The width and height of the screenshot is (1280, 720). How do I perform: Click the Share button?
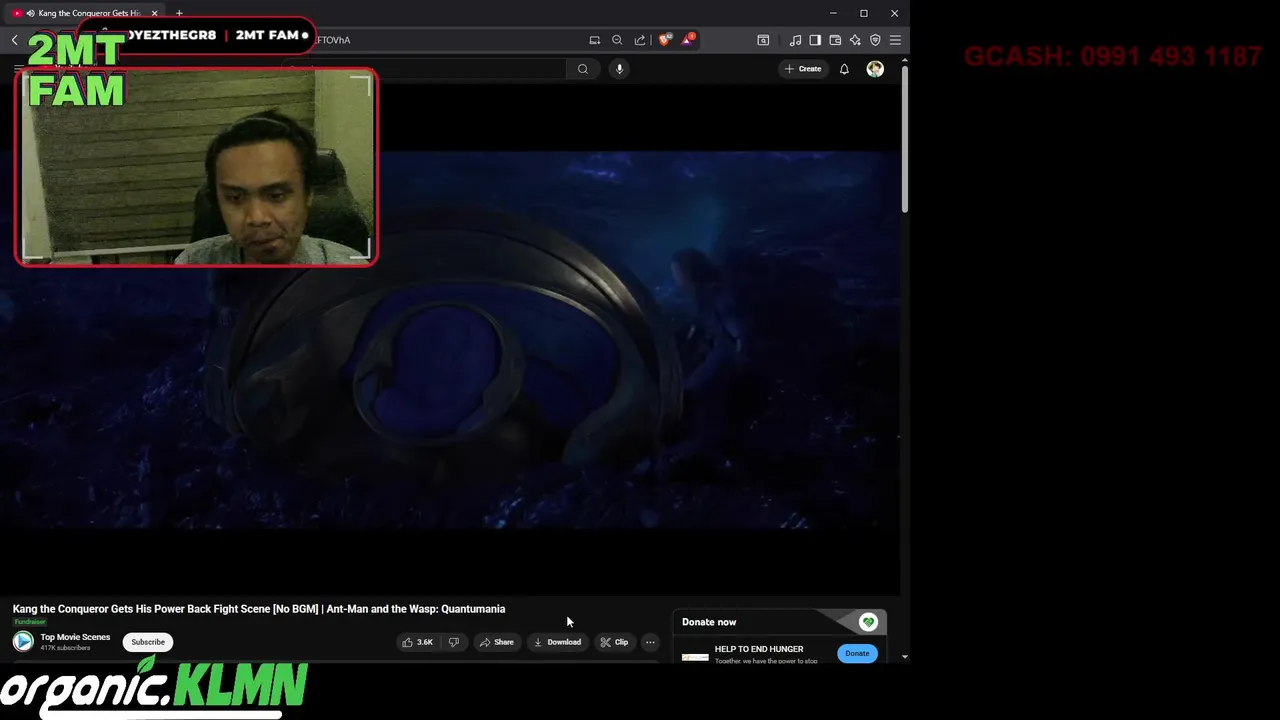496,642
